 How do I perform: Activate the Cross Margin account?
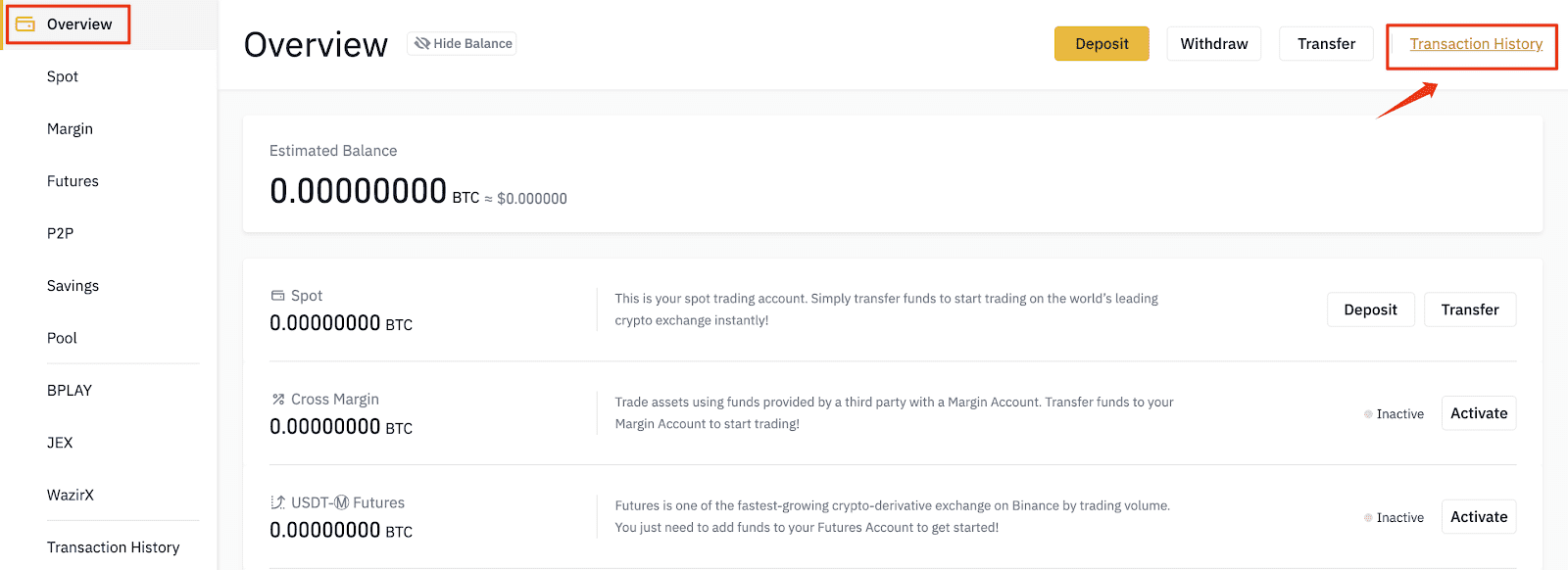click(1479, 413)
